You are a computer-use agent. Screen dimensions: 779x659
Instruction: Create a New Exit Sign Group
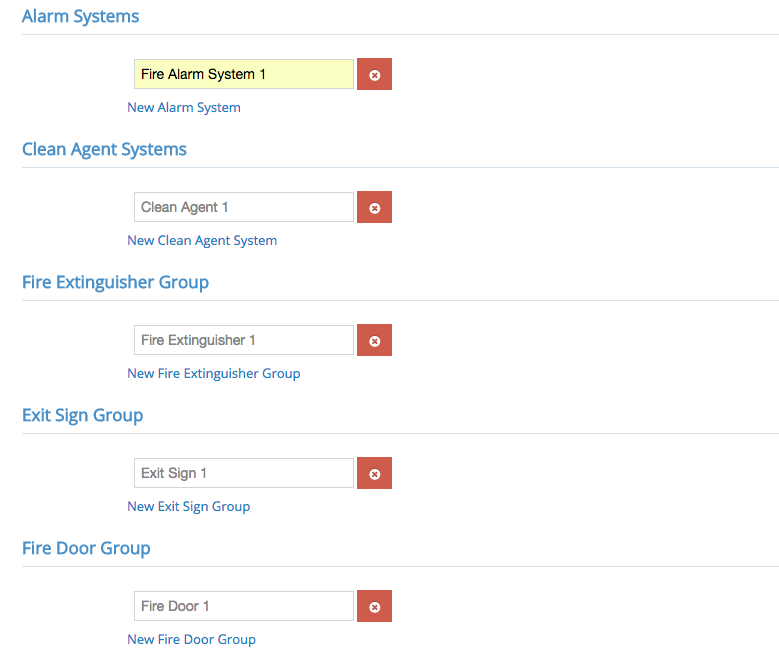[189, 506]
